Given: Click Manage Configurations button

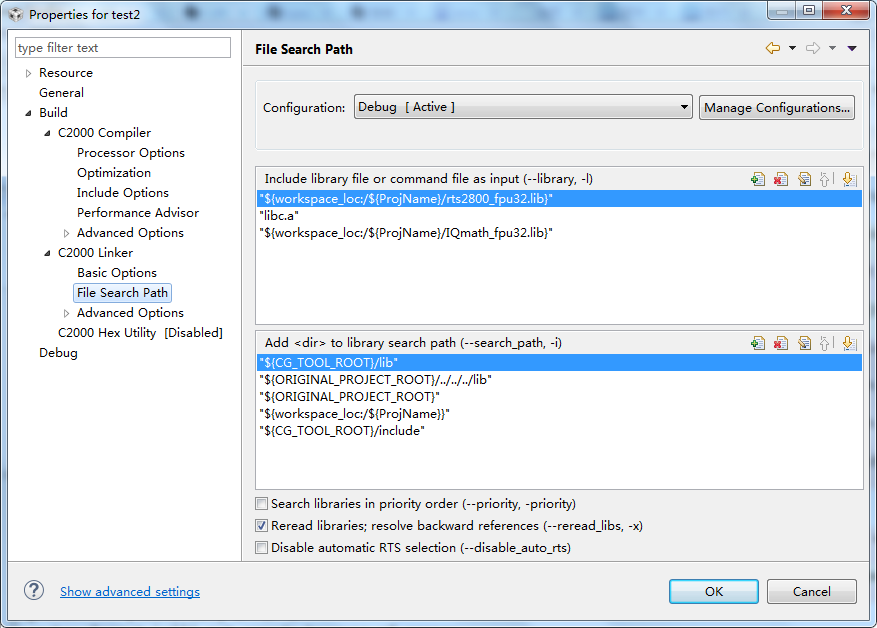Looking at the screenshot, I should pos(777,107).
